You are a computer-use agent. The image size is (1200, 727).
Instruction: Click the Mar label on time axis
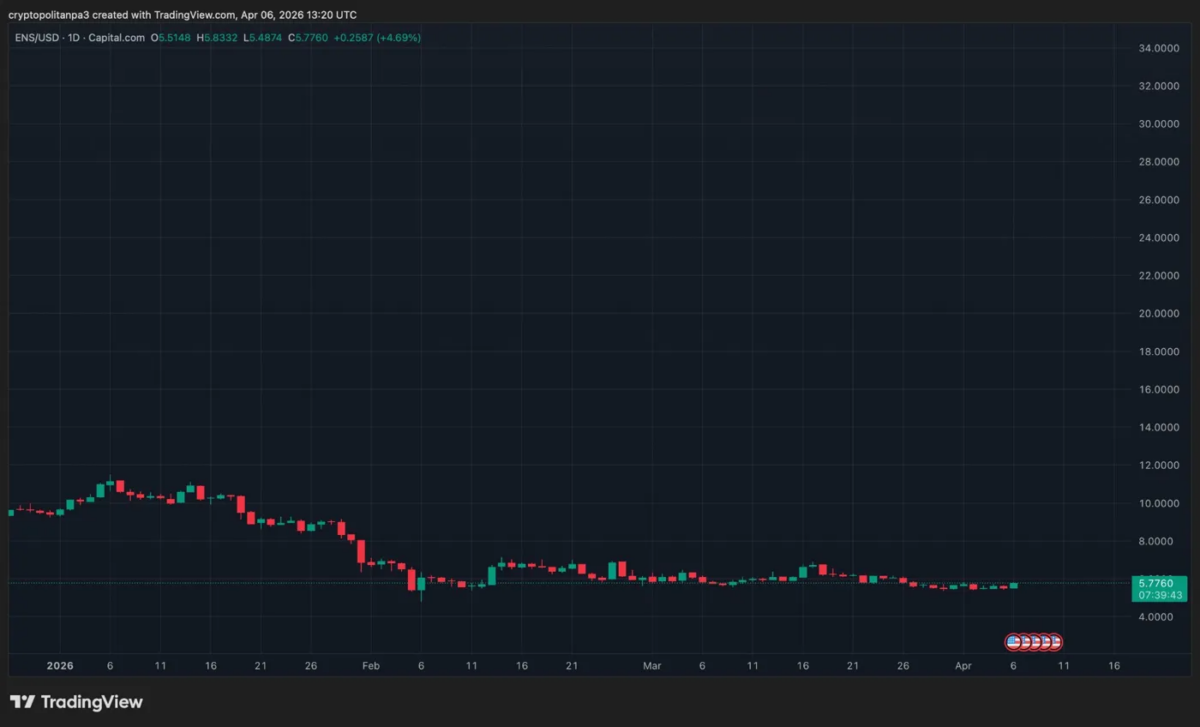tap(652, 665)
